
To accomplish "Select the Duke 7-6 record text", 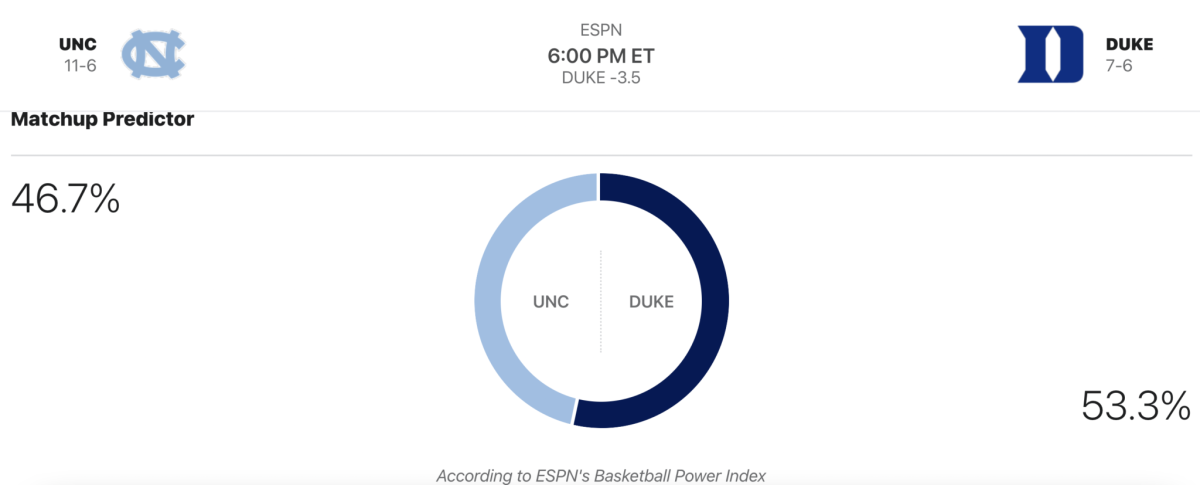I will [x=1122, y=66].
